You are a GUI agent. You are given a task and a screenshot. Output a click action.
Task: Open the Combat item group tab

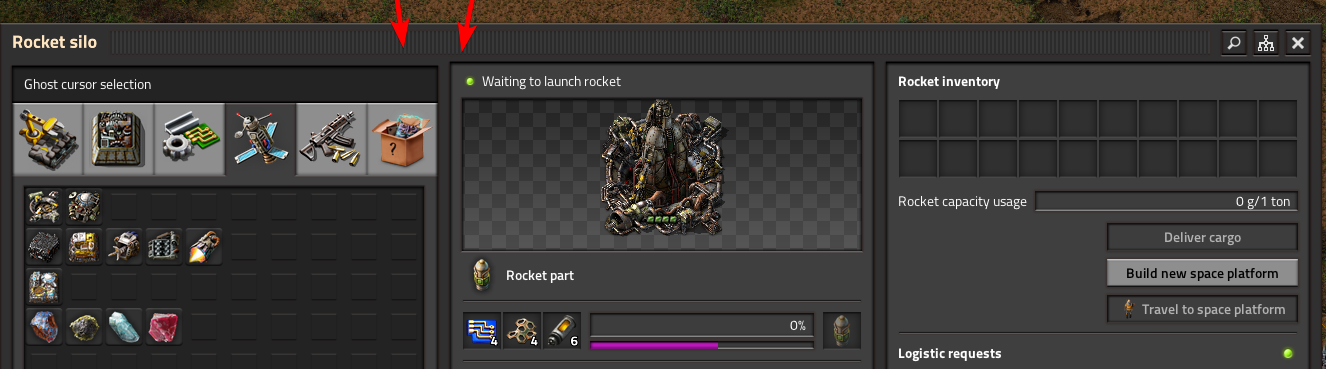pos(331,139)
